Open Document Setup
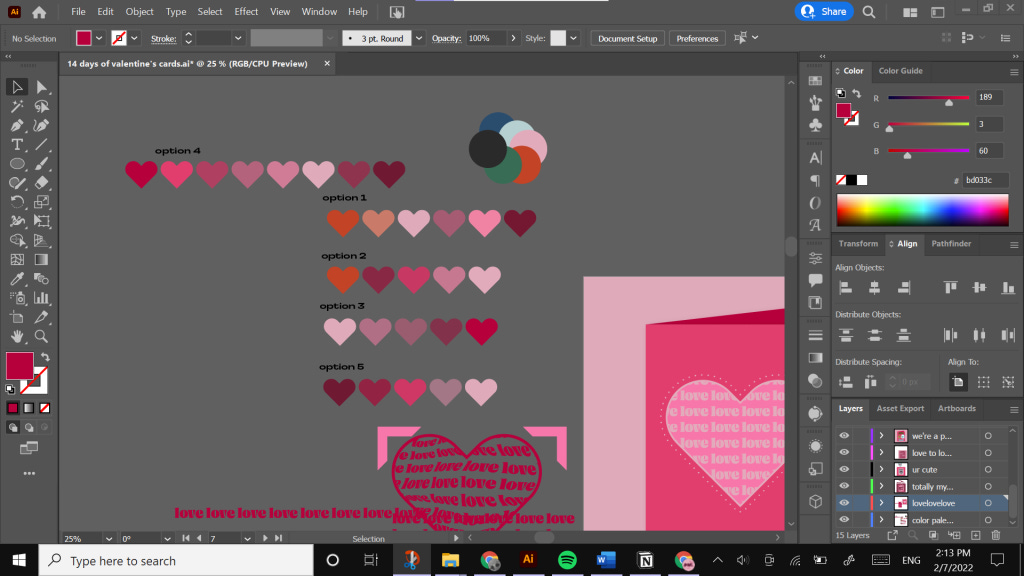 628,39
